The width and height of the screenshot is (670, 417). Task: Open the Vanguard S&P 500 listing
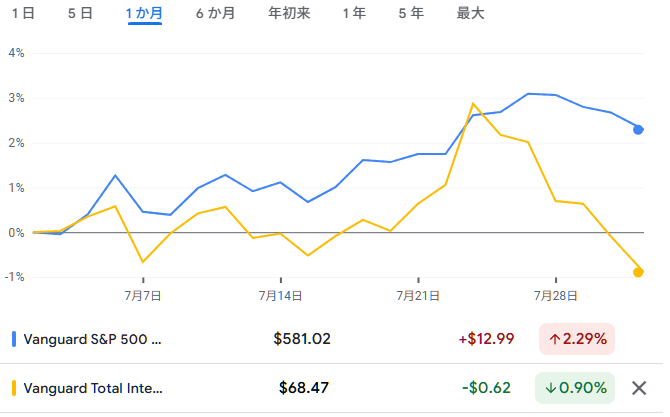point(92,339)
